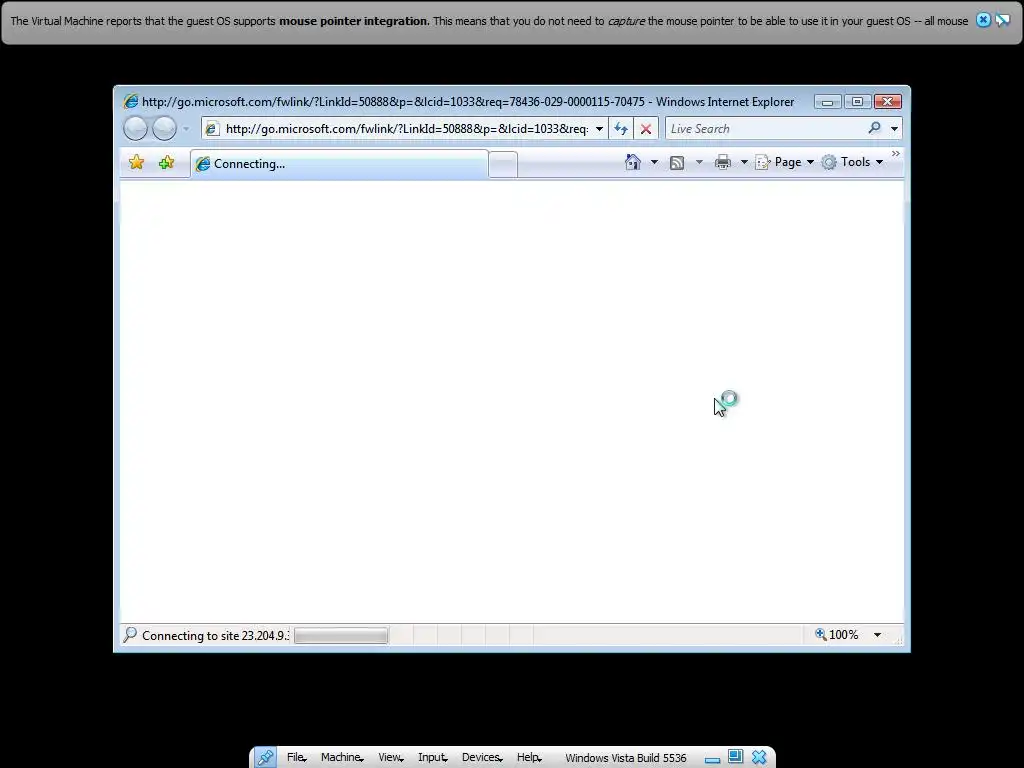Exit fullscreen via mini toolbar window icon
Screen dimensions: 1024x768
(735, 757)
